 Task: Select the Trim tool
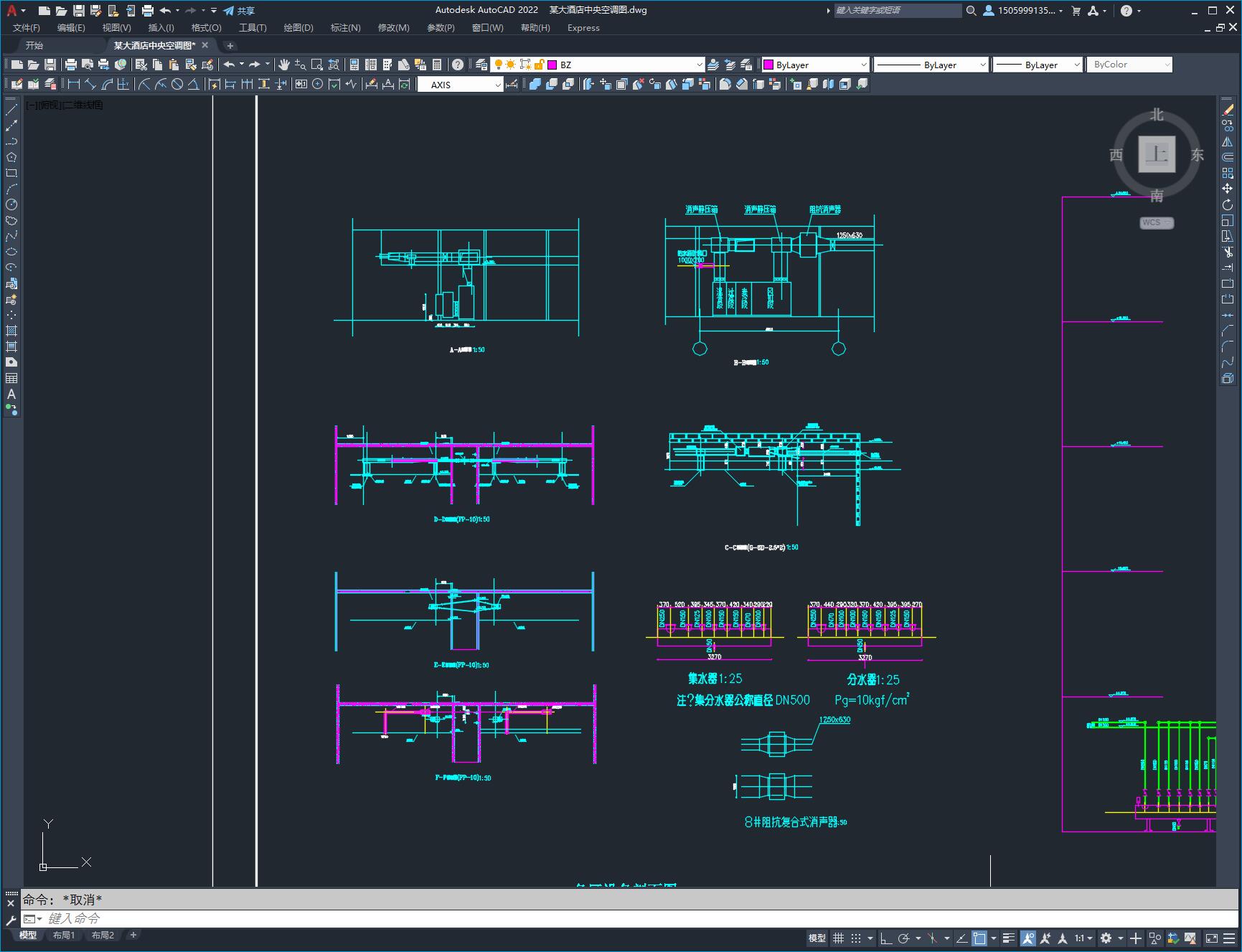click(x=1228, y=252)
